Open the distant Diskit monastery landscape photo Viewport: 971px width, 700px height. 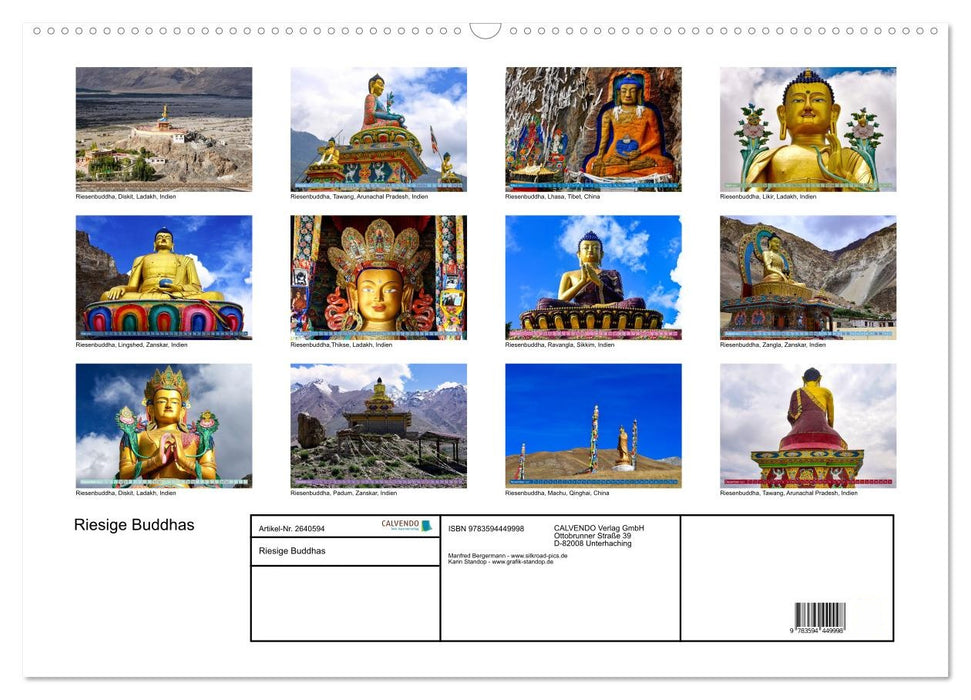(x=164, y=129)
